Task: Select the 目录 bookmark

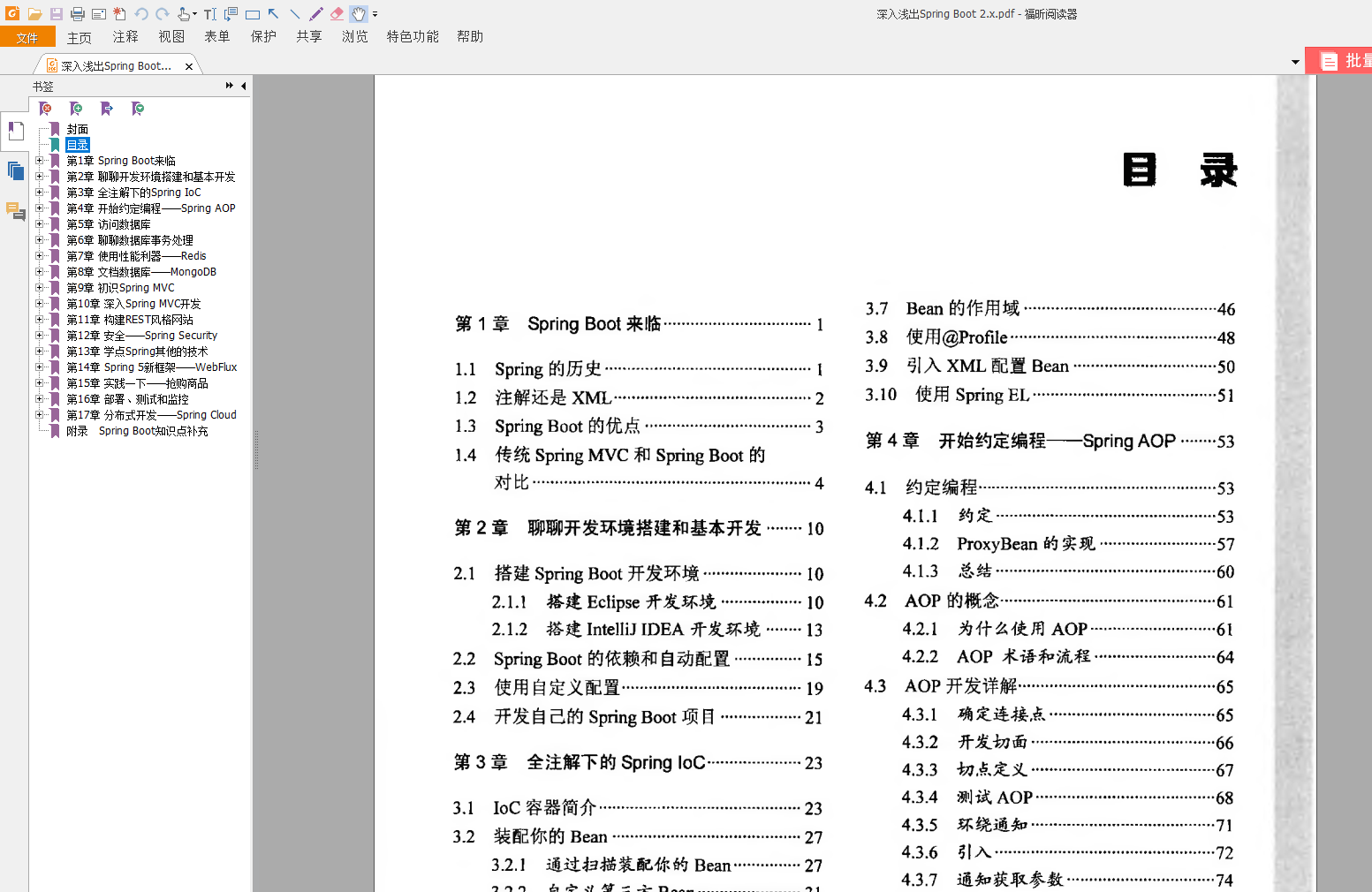Action: point(78,145)
